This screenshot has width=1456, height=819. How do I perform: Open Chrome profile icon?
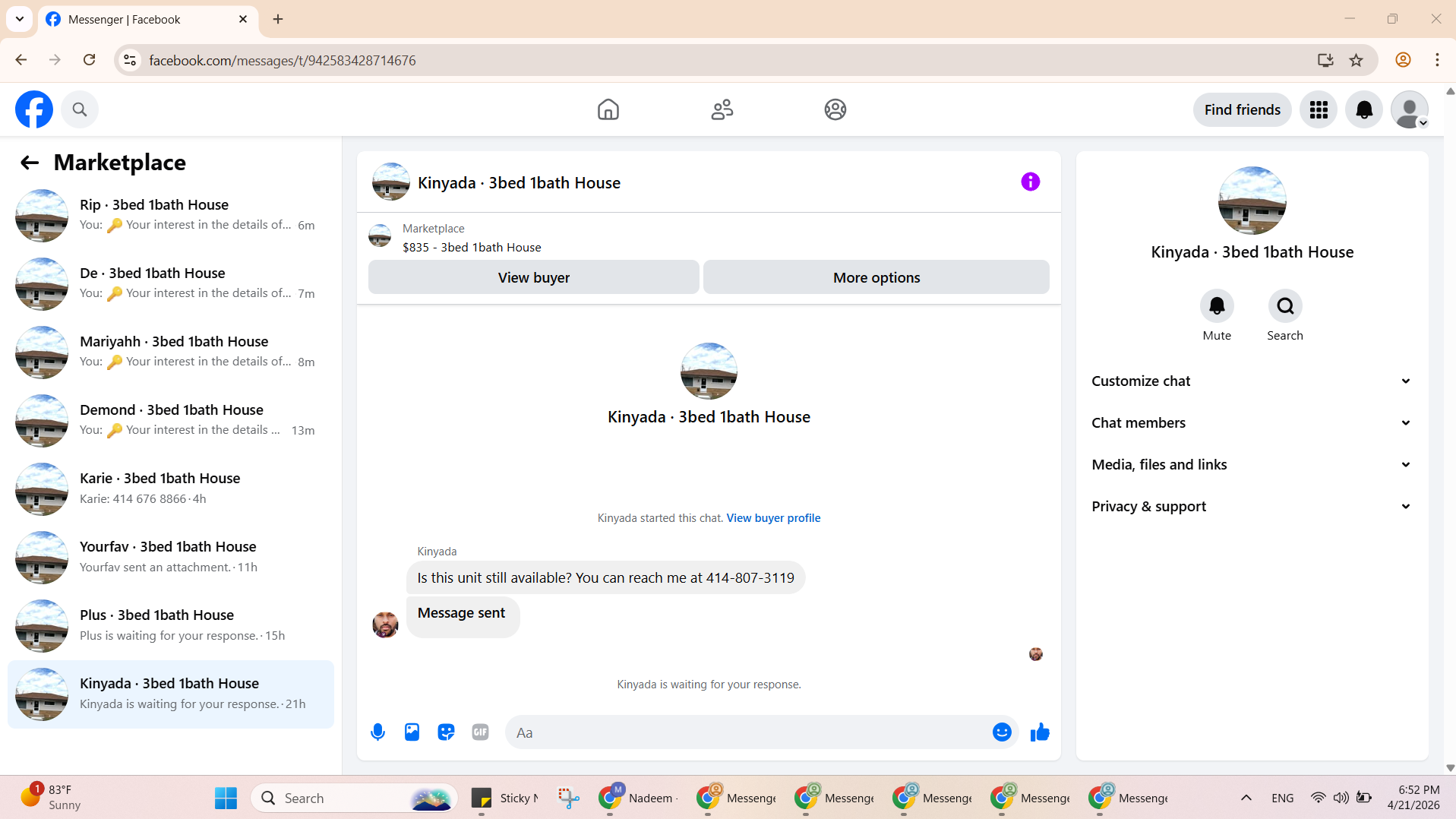[x=1403, y=60]
